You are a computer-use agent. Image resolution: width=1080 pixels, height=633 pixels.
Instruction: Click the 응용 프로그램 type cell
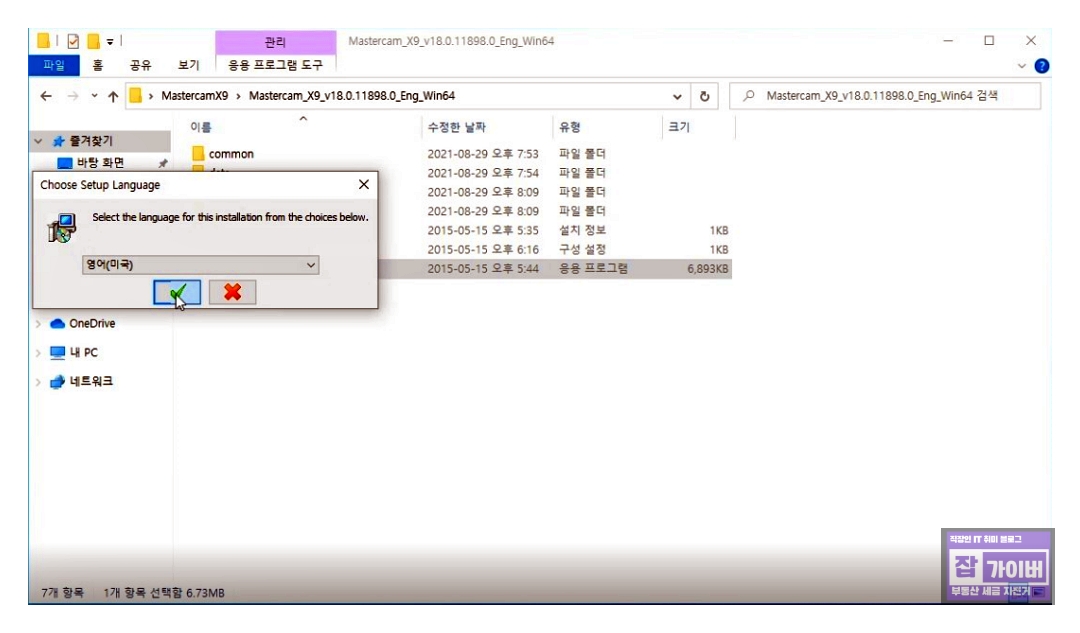pyautogui.click(x=593, y=269)
